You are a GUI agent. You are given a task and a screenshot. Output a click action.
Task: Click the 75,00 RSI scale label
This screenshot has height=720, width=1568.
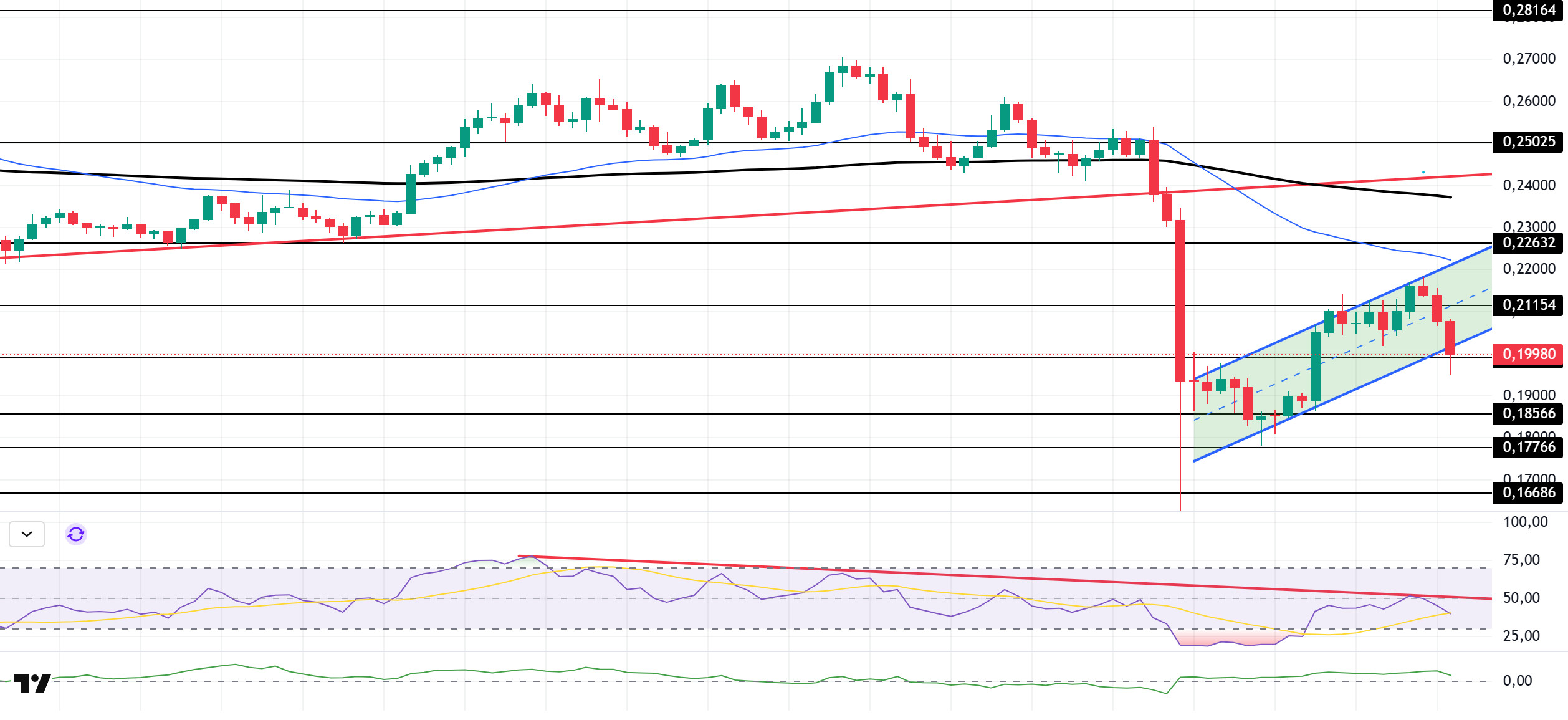[x=1521, y=560]
